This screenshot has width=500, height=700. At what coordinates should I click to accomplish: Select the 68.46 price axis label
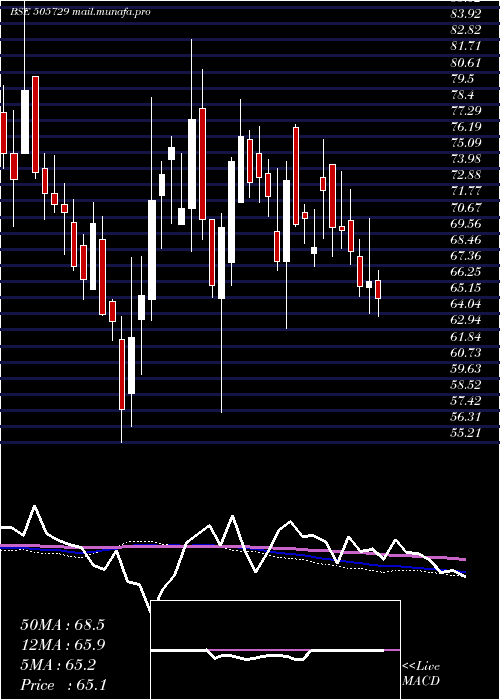click(x=466, y=240)
